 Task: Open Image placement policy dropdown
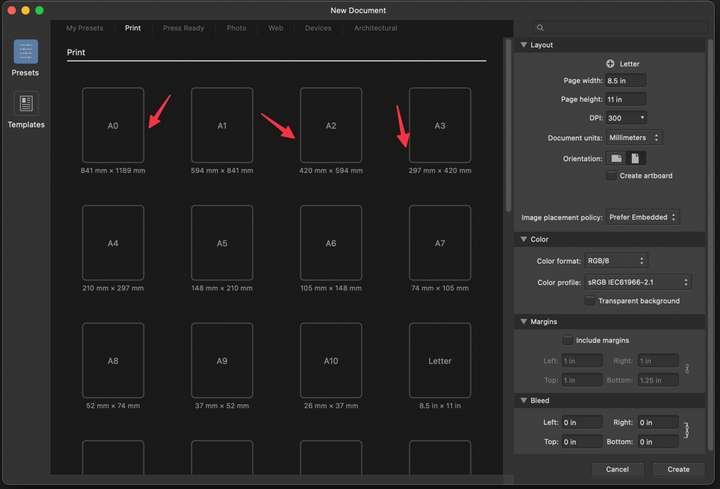click(x=643, y=217)
